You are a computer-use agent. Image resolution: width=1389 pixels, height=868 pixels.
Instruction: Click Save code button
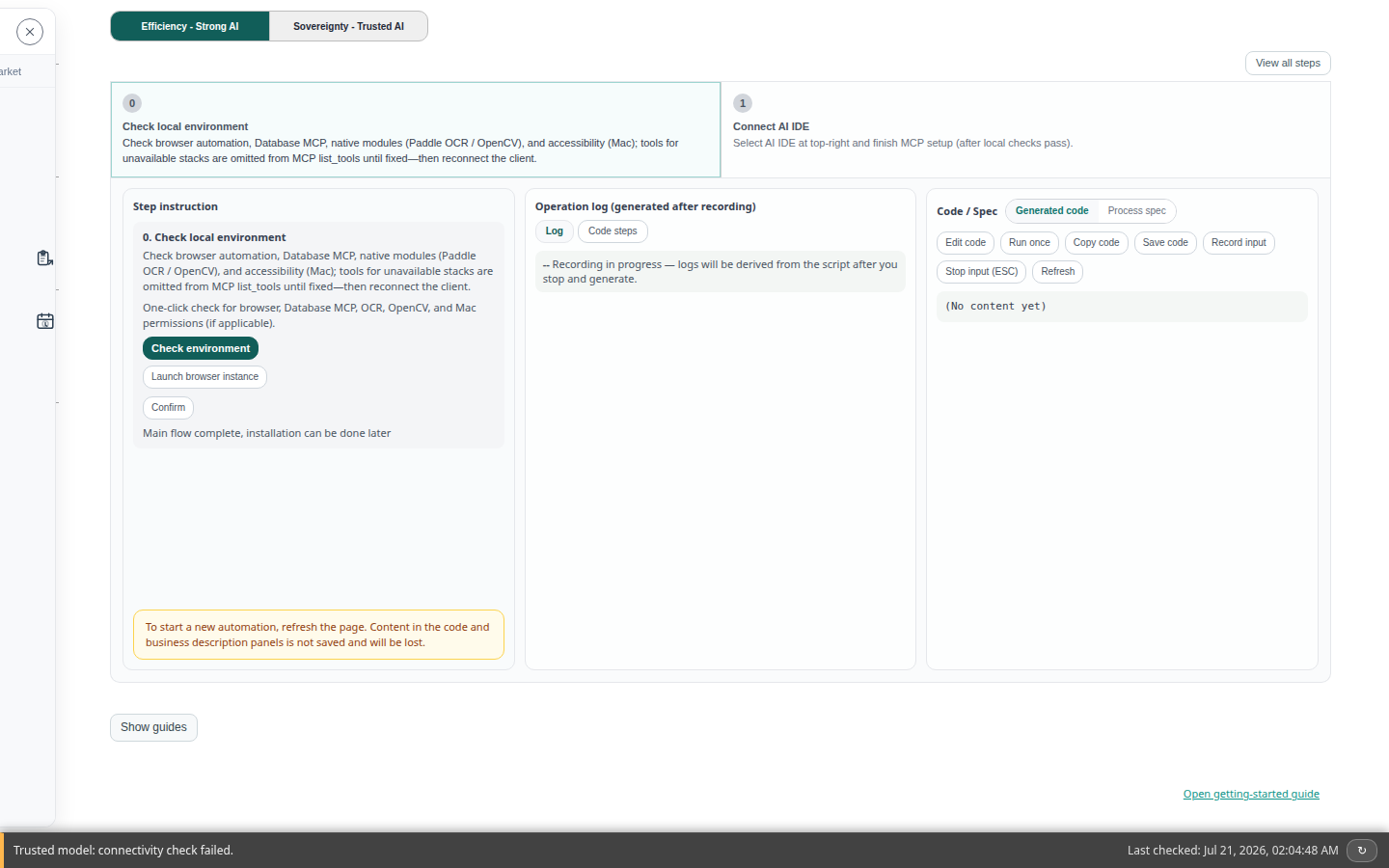[x=1165, y=243]
